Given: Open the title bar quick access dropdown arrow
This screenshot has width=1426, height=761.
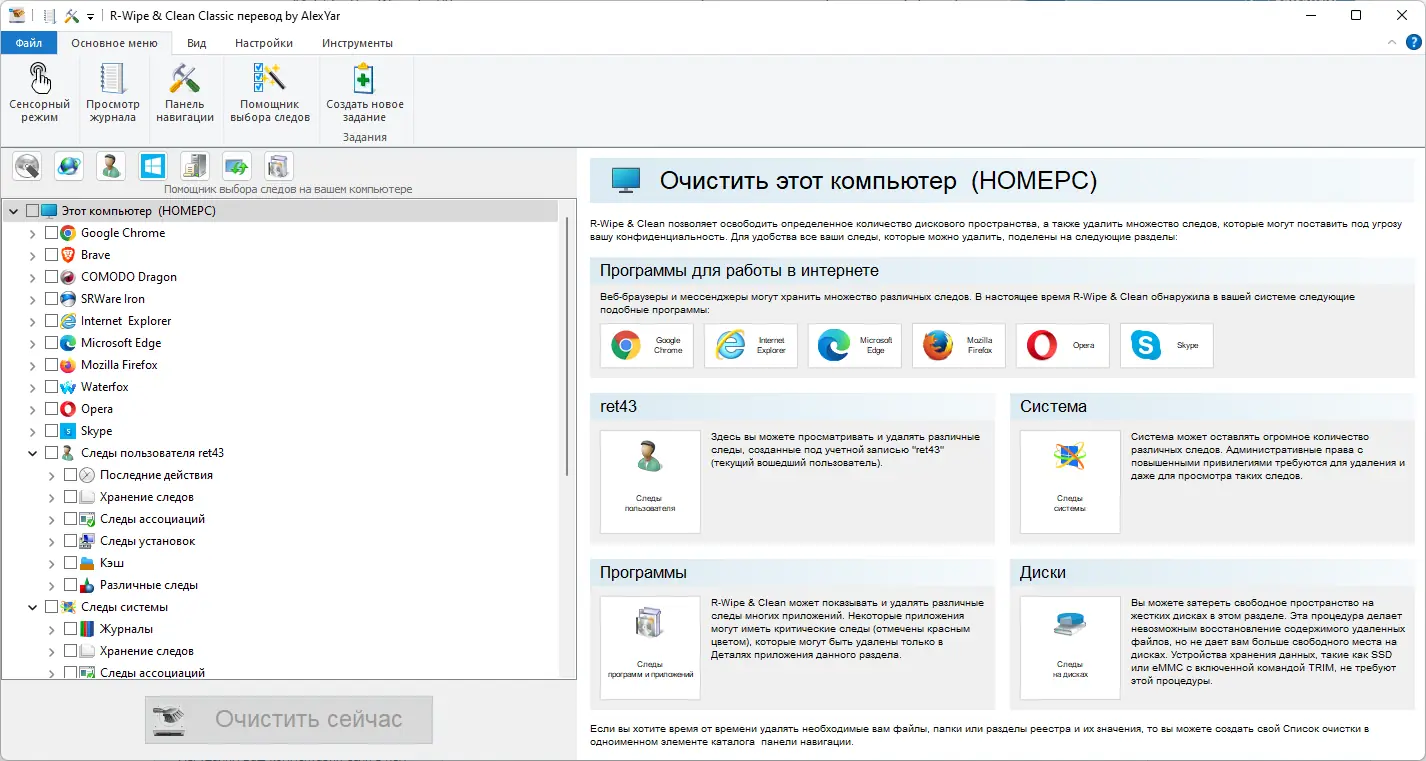Looking at the screenshot, I should [x=90, y=17].
